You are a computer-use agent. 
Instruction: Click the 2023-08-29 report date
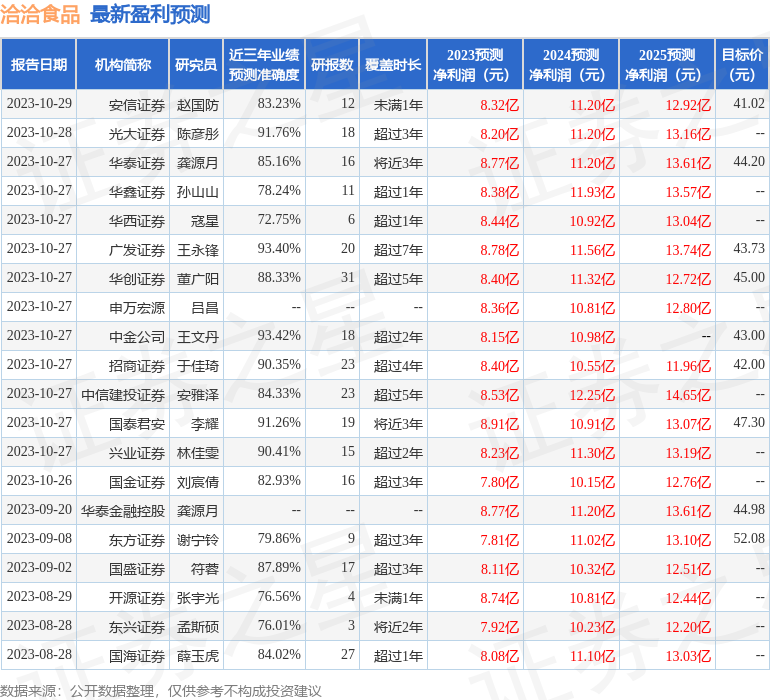click(39, 596)
